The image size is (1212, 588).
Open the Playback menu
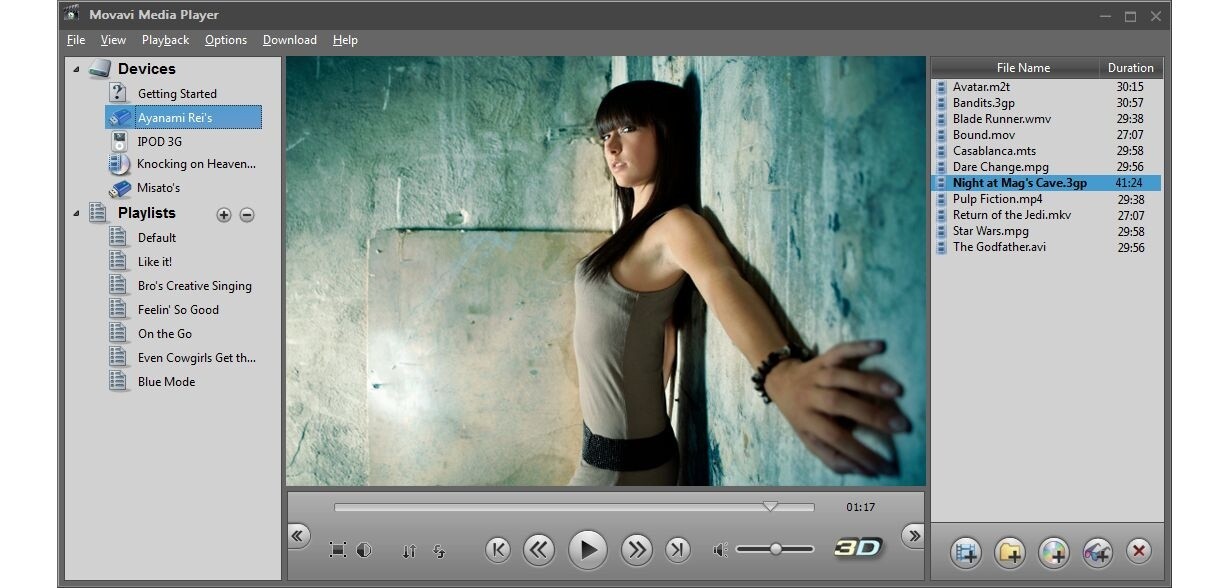pos(165,40)
